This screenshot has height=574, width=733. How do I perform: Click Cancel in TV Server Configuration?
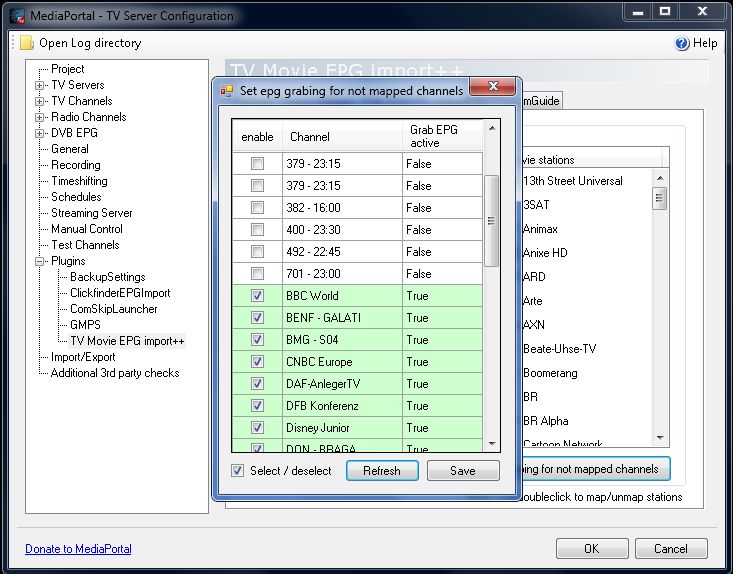pyautogui.click(x=671, y=548)
